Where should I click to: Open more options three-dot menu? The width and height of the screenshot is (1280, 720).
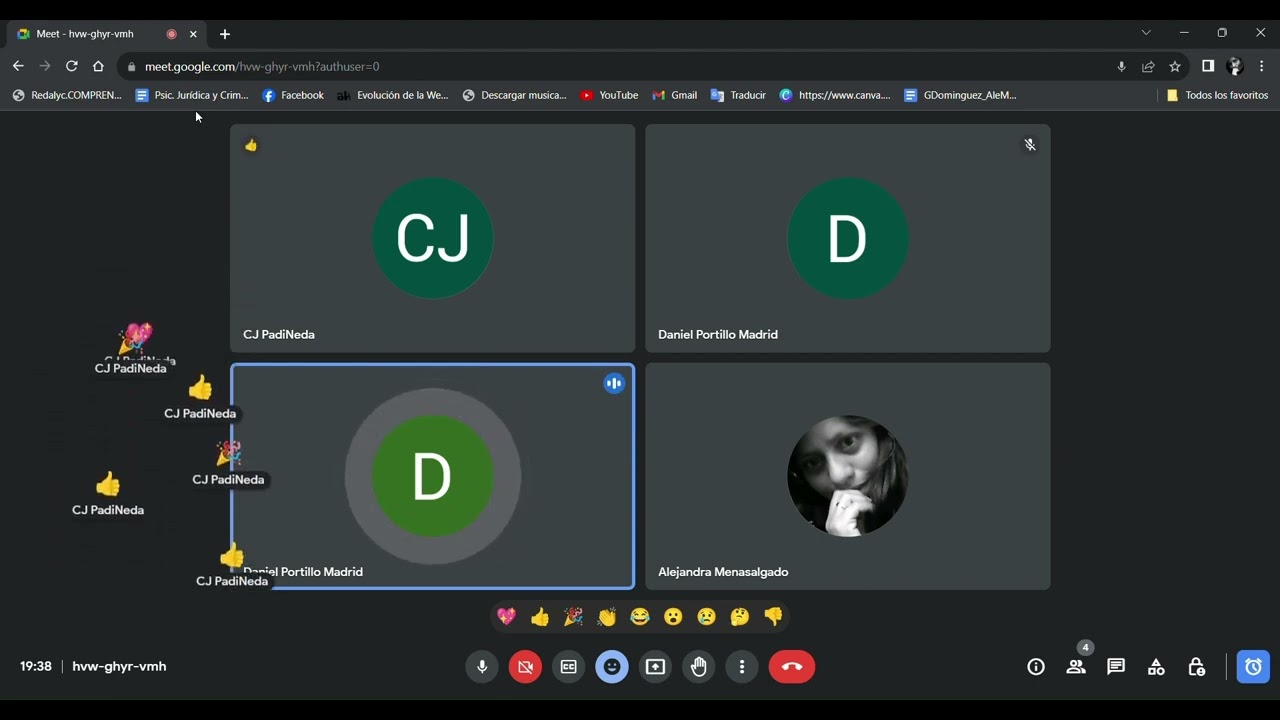pyautogui.click(x=742, y=667)
